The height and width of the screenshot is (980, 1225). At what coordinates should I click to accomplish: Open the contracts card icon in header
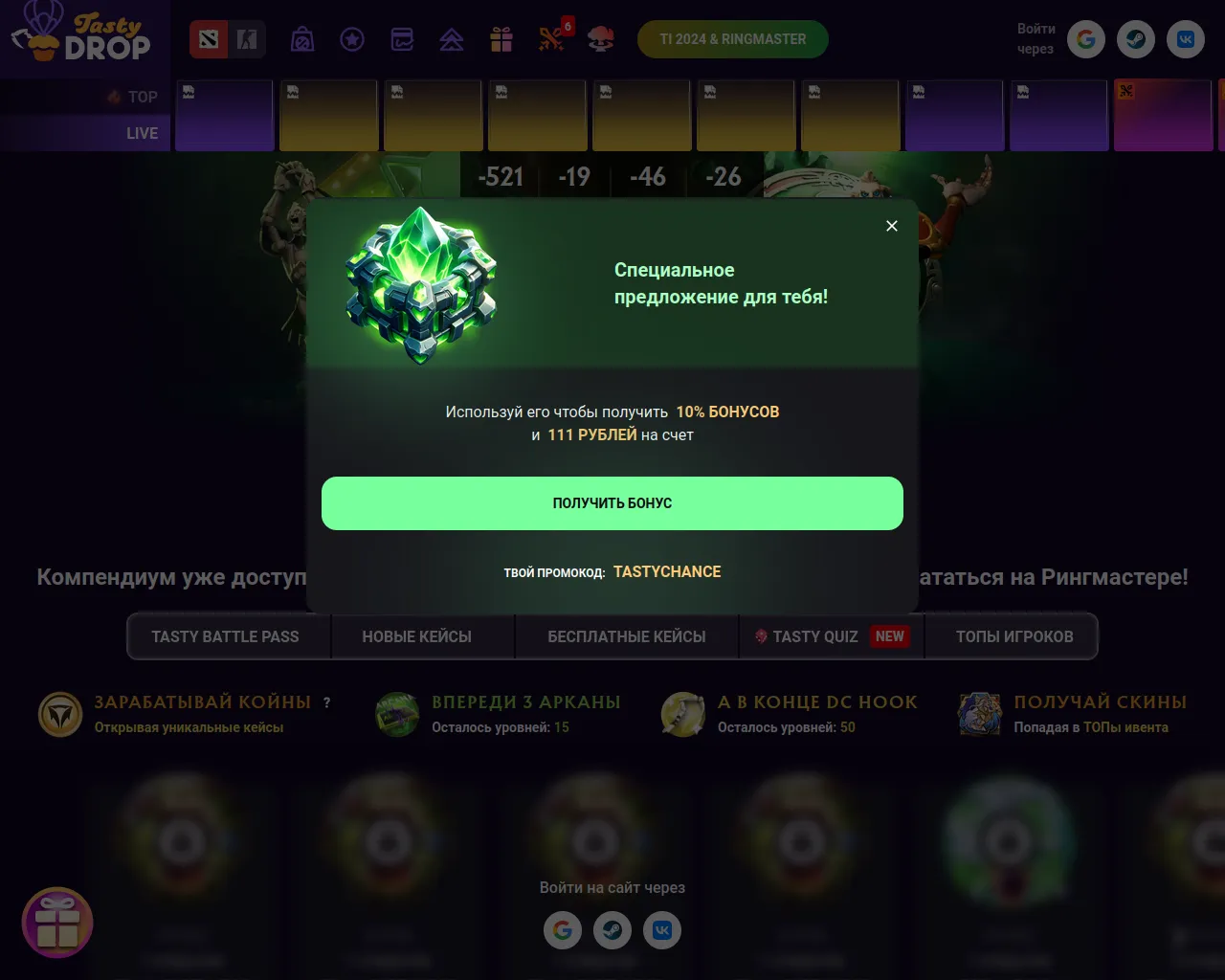(x=402, y=39)
